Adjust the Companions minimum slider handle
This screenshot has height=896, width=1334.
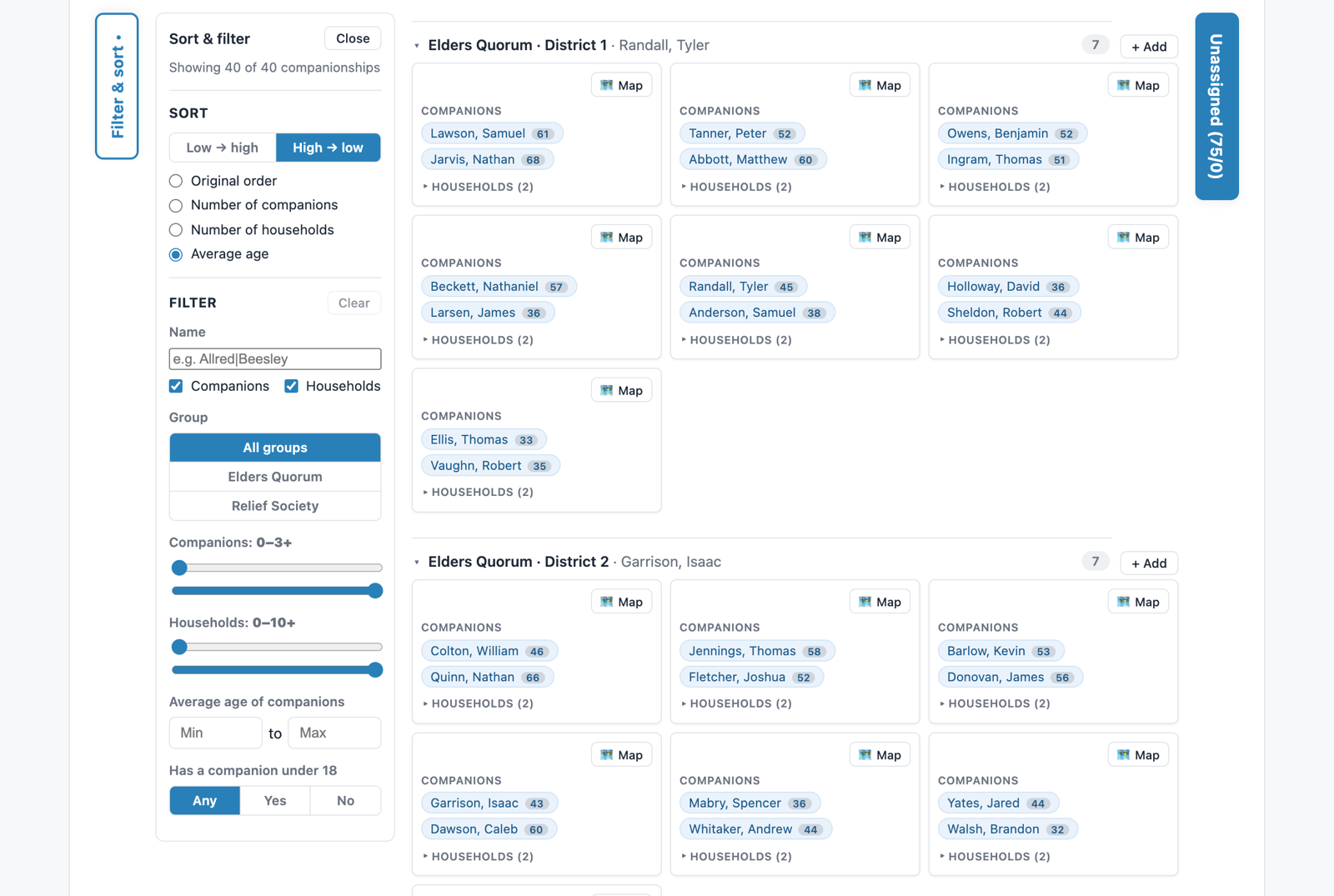[179, 568]
